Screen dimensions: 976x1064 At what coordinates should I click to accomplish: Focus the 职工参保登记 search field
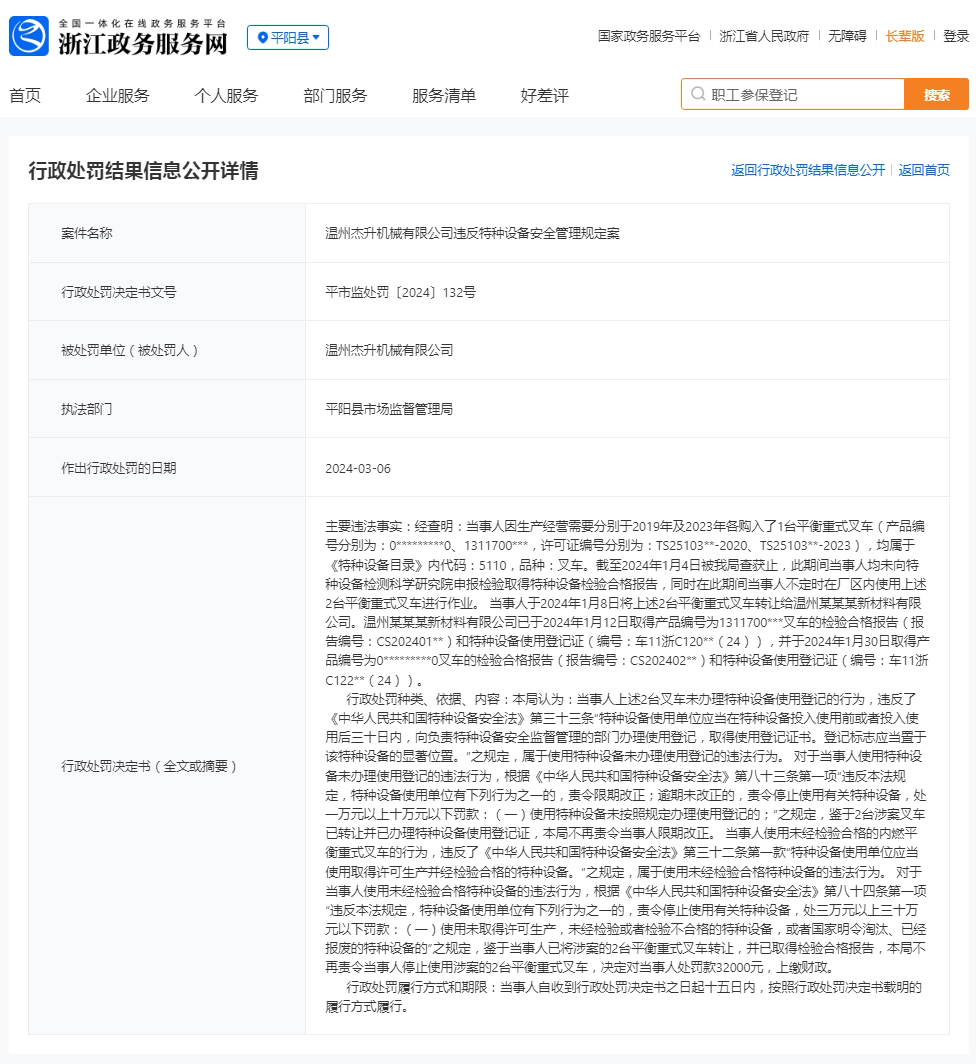(800, 95)
